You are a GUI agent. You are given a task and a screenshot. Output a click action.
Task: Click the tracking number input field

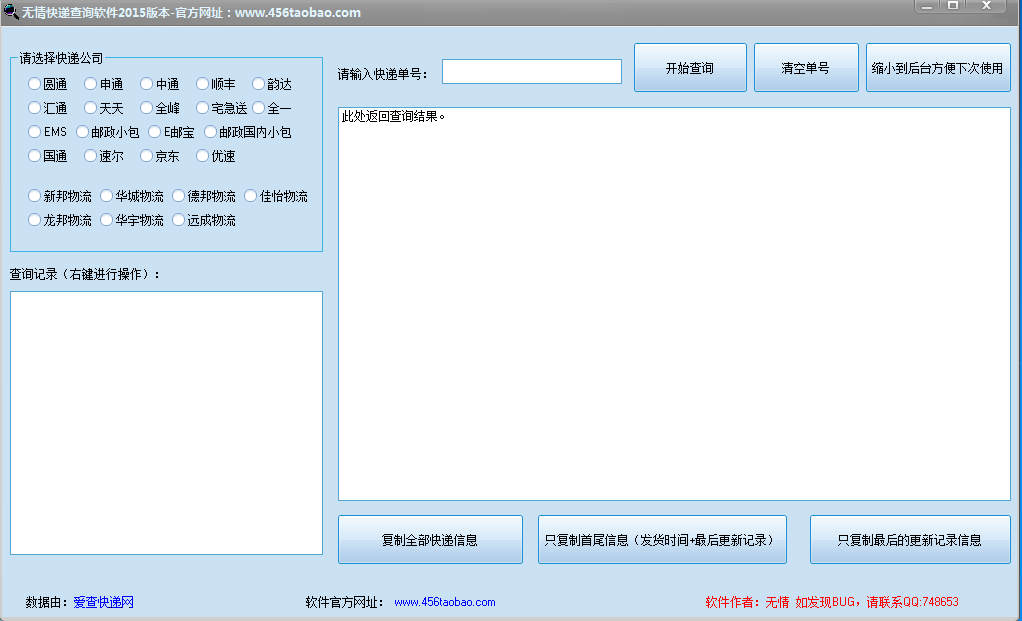click(531, 71)
